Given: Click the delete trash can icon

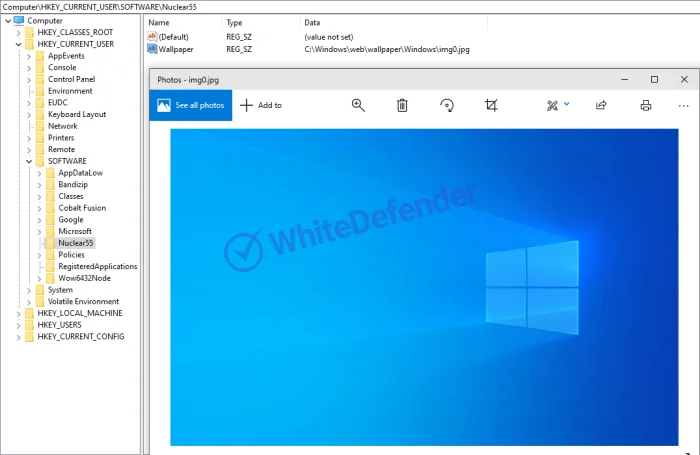Looking at the screenshot, I should [x=402, y=105].
